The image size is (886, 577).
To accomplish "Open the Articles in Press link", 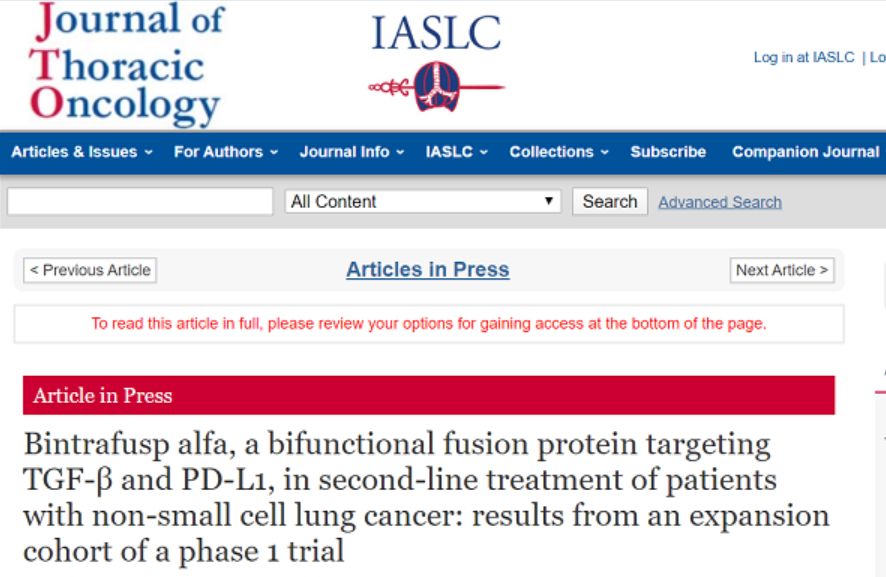I will click(427, 270).
